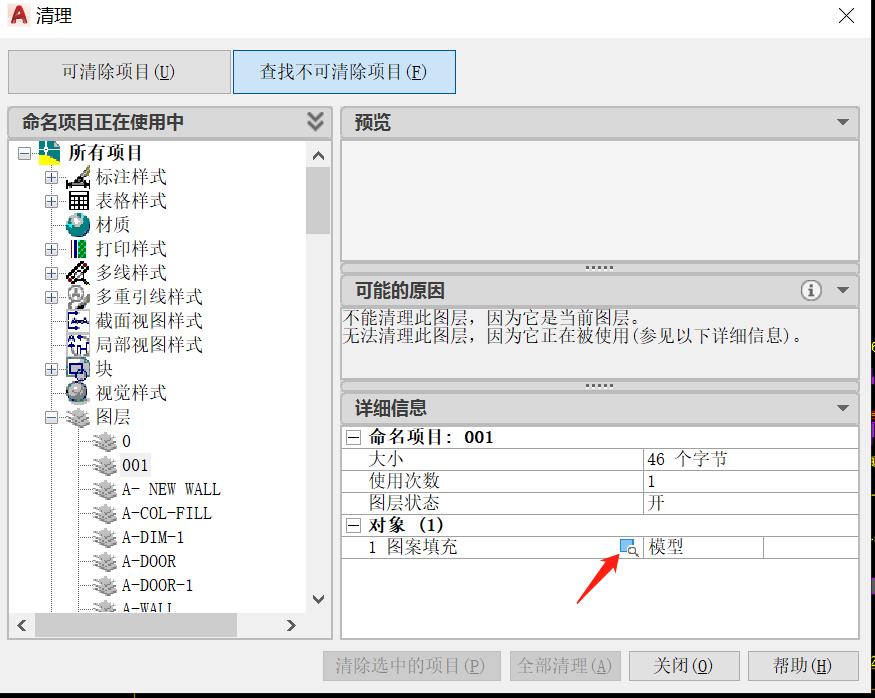Select layer A-COL-FILL in the tree
Screen dimensions: 875x698
coord(166,513)
